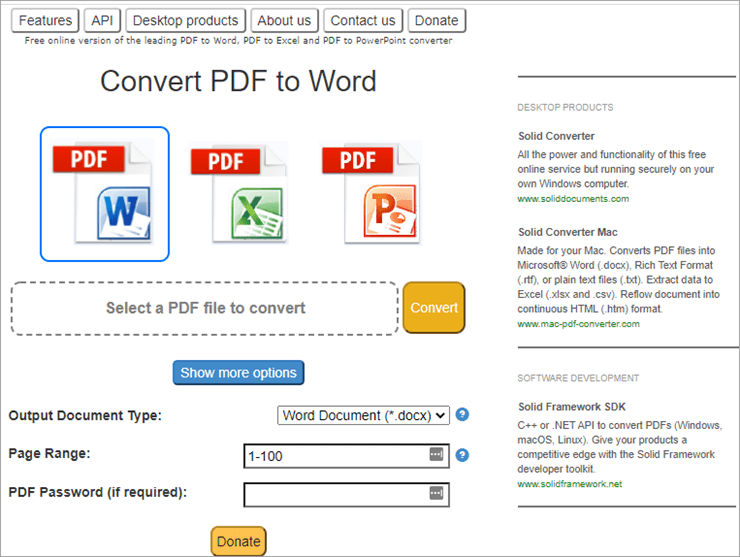The height and width of the screenshot is (557, 740).
Task: Click the PDF Password (if required) label
Action: pyautogui.click(x=98, y=492)
